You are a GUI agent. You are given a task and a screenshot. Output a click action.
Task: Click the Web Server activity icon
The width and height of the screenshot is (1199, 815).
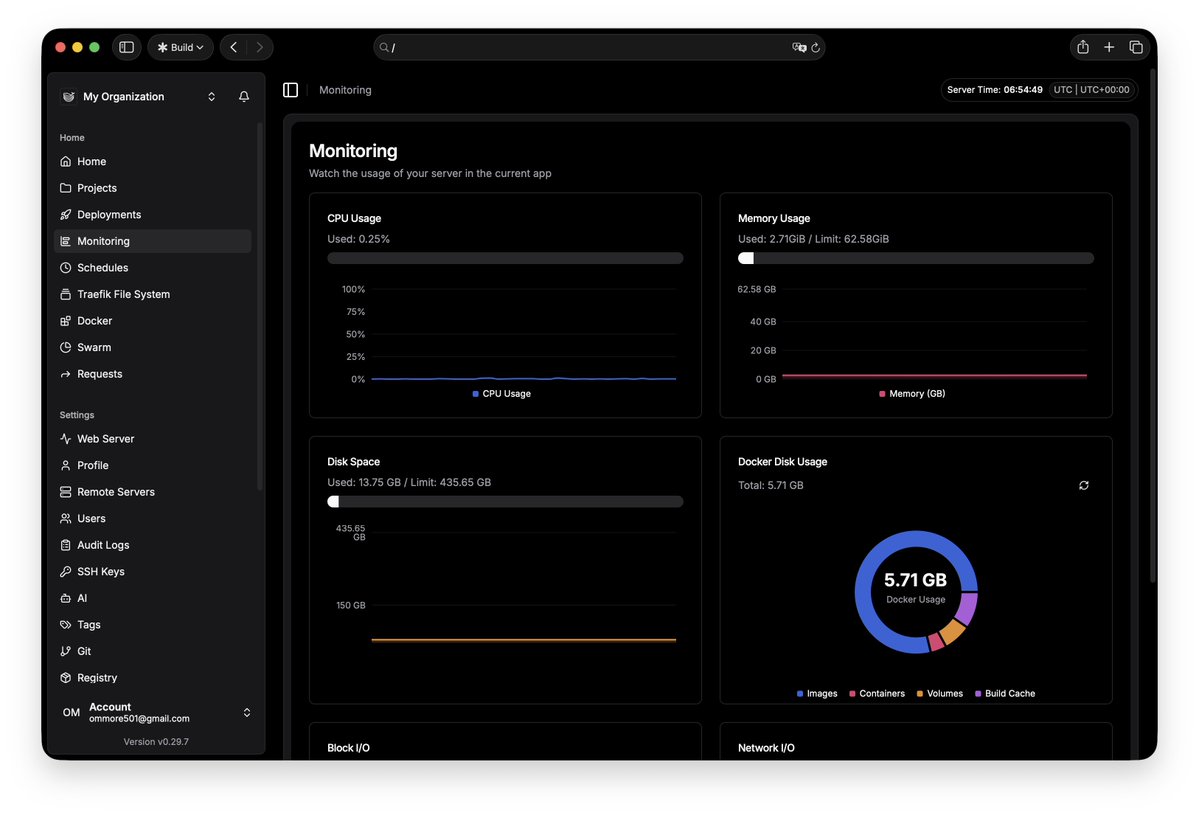pos(66,439)
